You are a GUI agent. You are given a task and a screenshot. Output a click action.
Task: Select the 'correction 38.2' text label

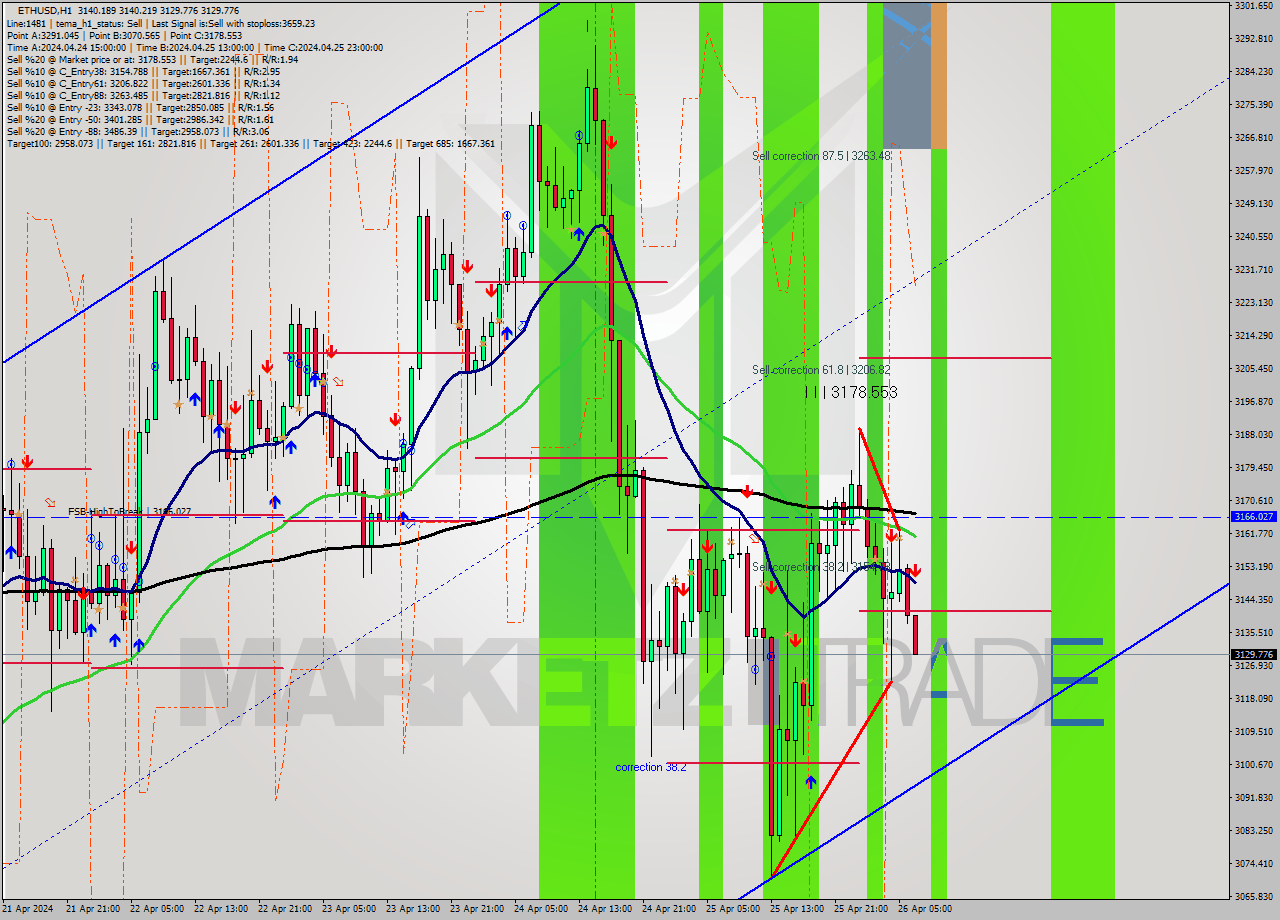point(650,767)
